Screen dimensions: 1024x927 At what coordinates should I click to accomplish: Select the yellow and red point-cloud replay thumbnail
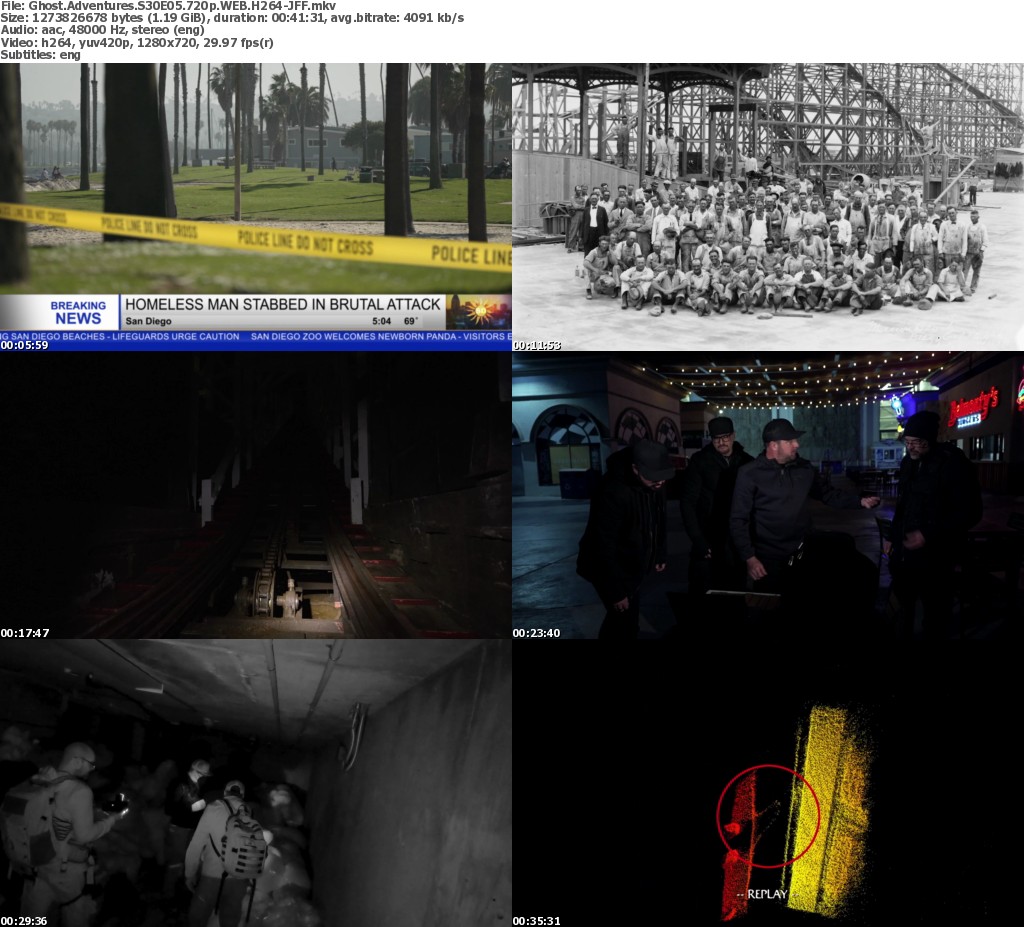[x=767, y=783]
